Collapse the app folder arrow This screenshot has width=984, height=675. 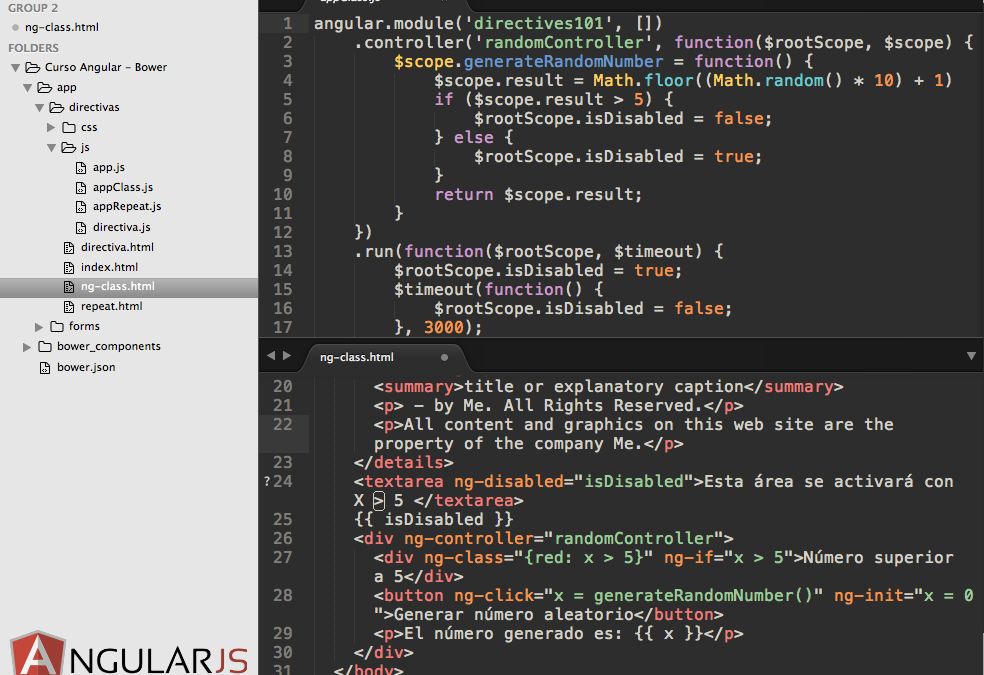(28, 88)
